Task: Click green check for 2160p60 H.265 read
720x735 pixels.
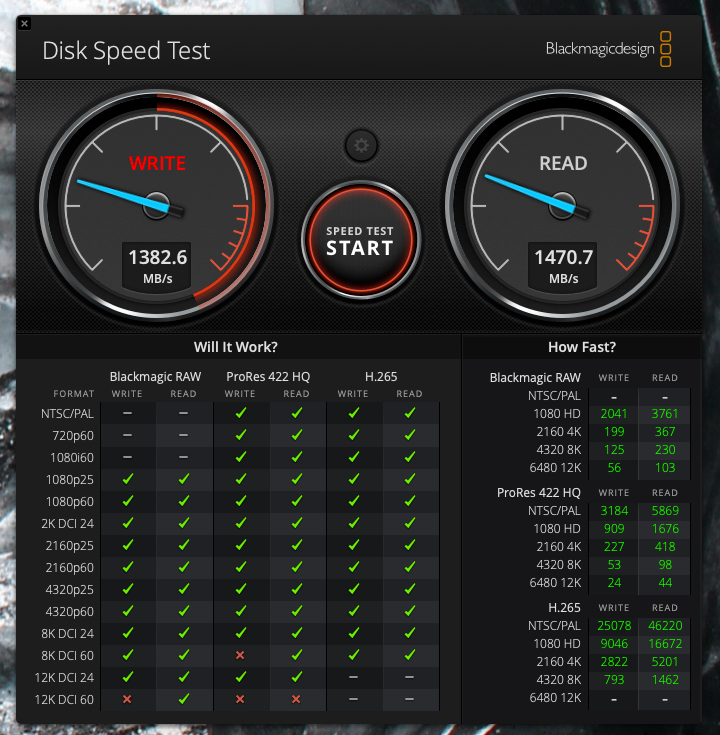Action: pos(410,567)
